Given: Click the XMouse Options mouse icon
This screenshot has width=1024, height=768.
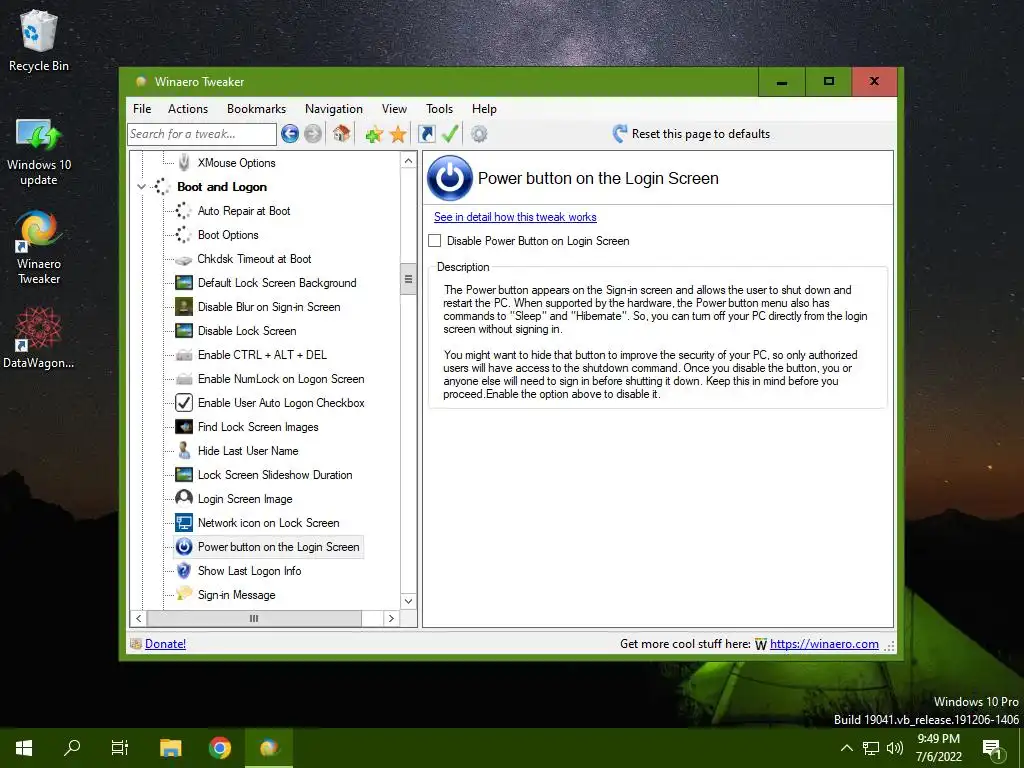Looking at the screenshot, I should pos(184,162).
